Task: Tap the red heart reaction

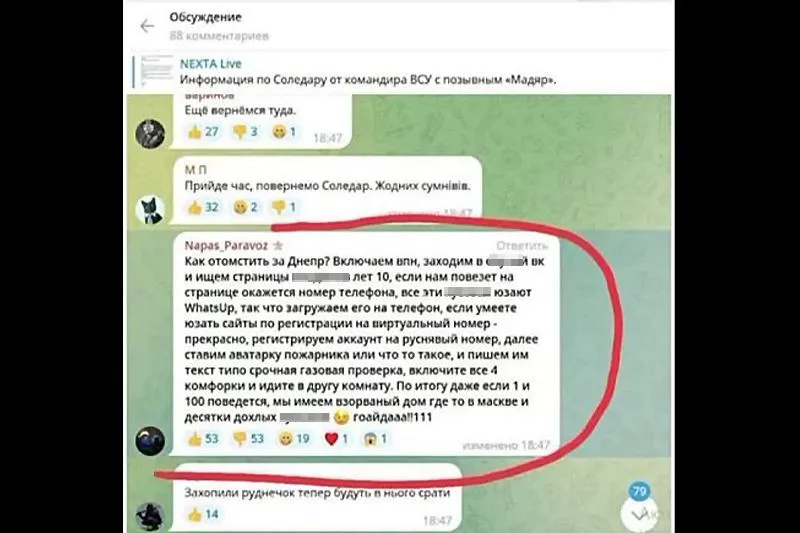Action: (336, 439)
